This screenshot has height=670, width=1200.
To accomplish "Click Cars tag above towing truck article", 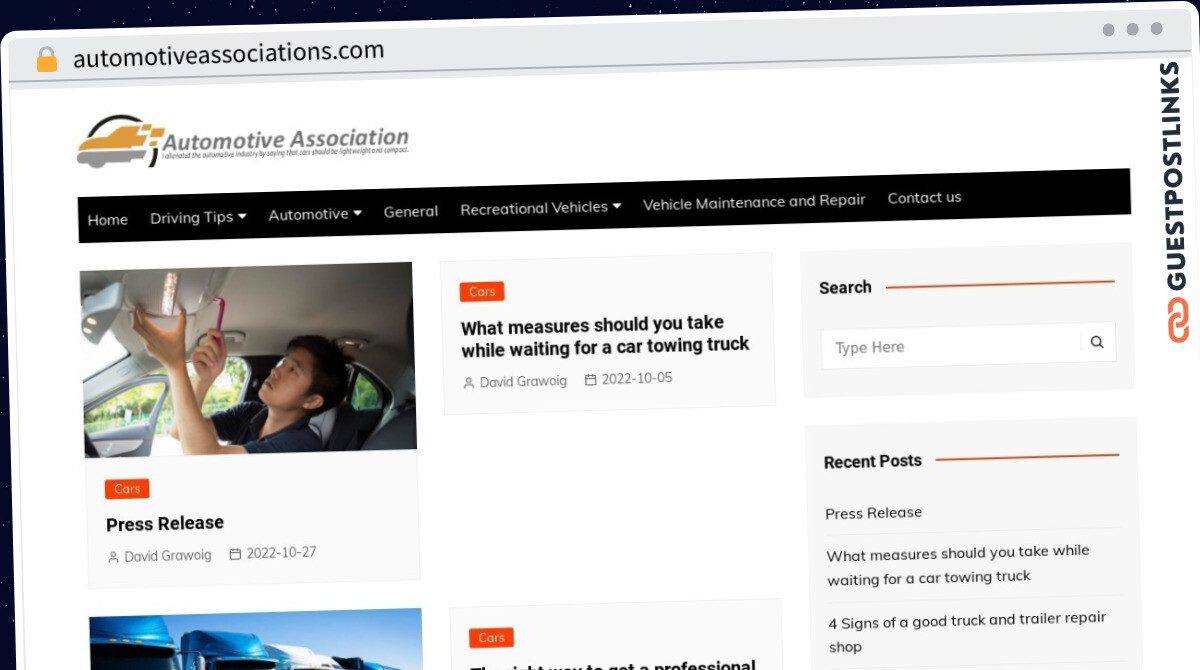I will [482, 292].
